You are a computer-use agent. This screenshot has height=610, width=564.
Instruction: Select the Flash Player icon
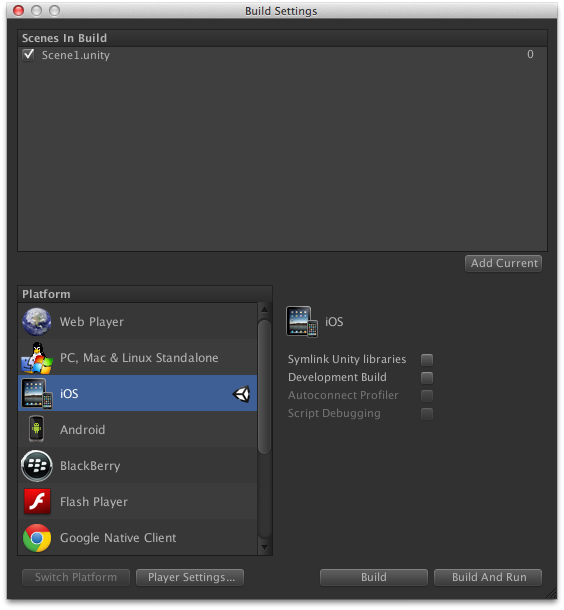click(37, 501)
